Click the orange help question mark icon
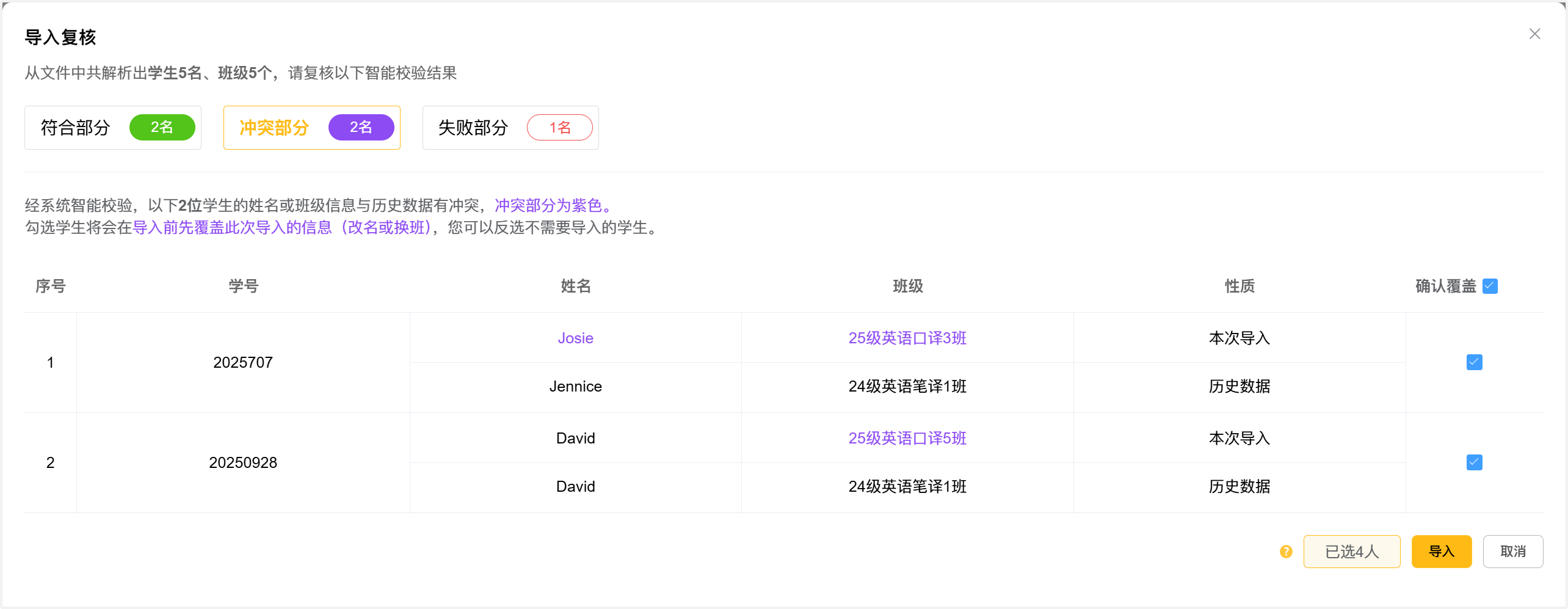This screenshot has height=609, width=1568. coord(1286,552)
